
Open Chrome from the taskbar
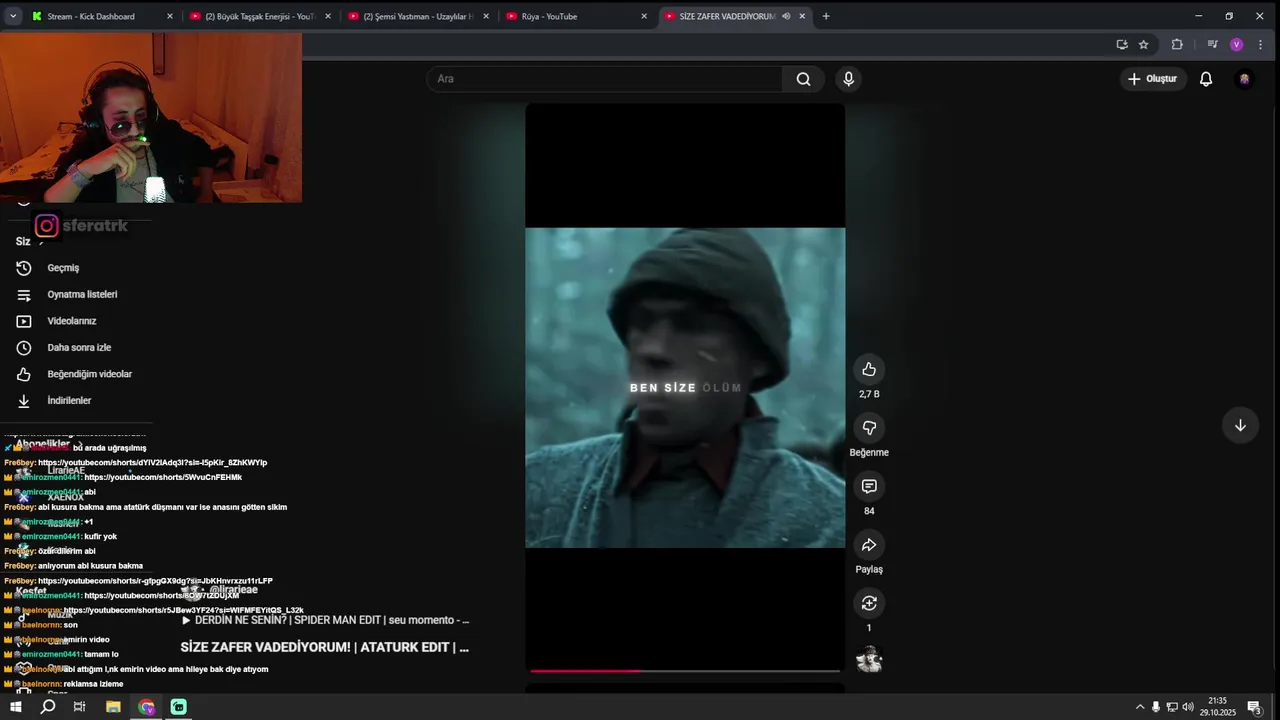pyautogui.click(x=147, y=707)
